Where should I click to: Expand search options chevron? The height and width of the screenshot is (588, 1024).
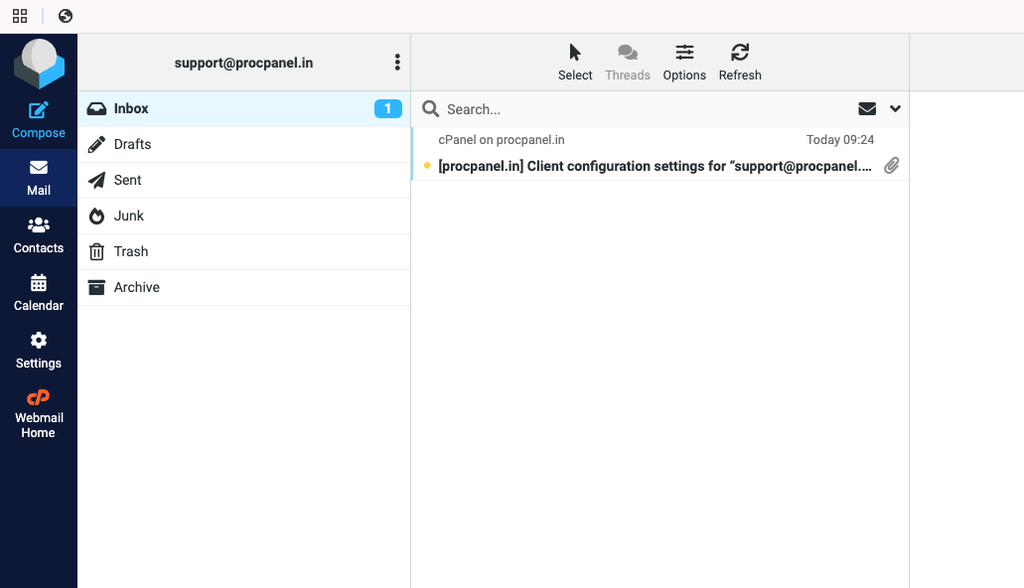point(895,108)
